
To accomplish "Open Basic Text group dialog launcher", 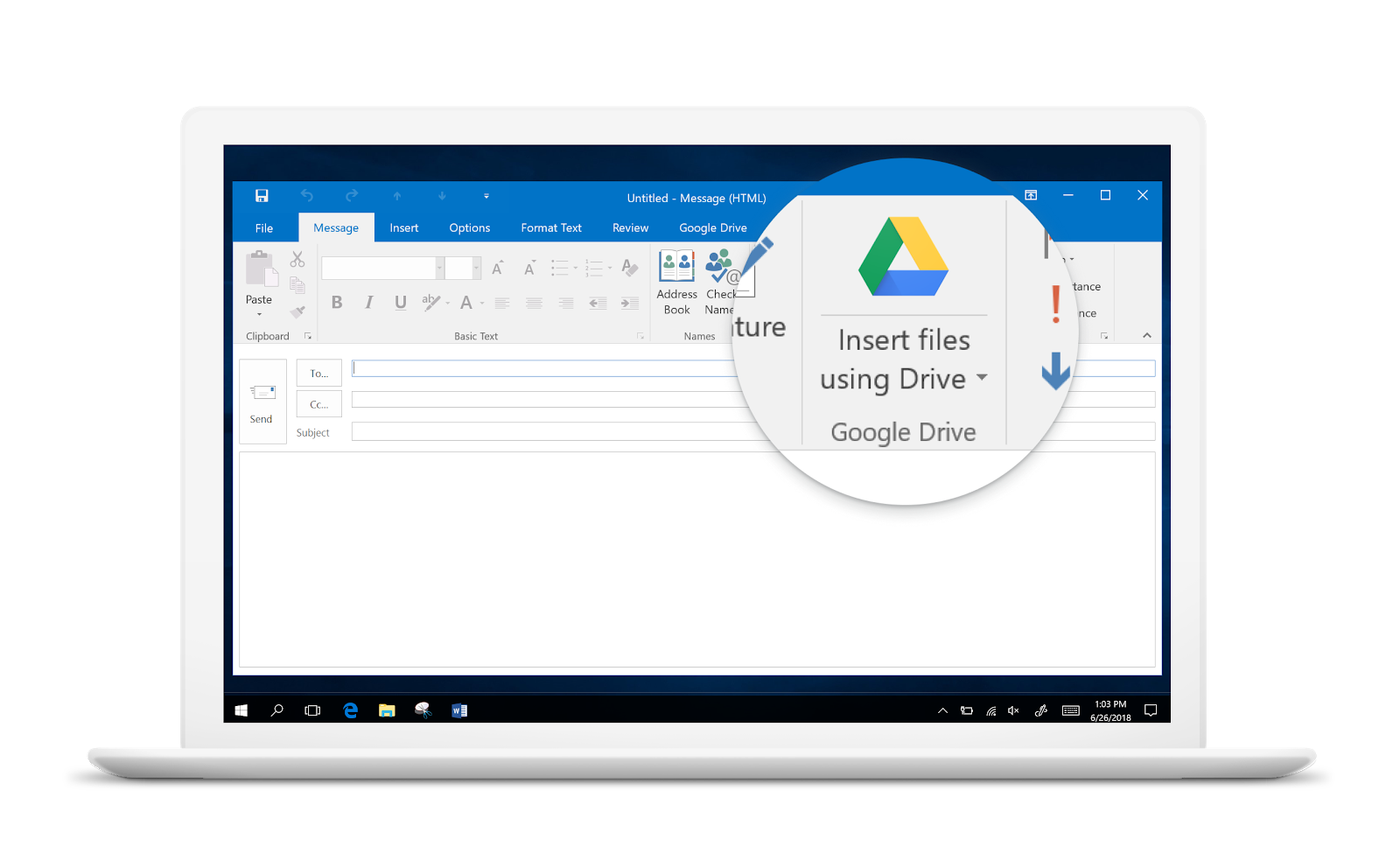I will pos(640,336).
